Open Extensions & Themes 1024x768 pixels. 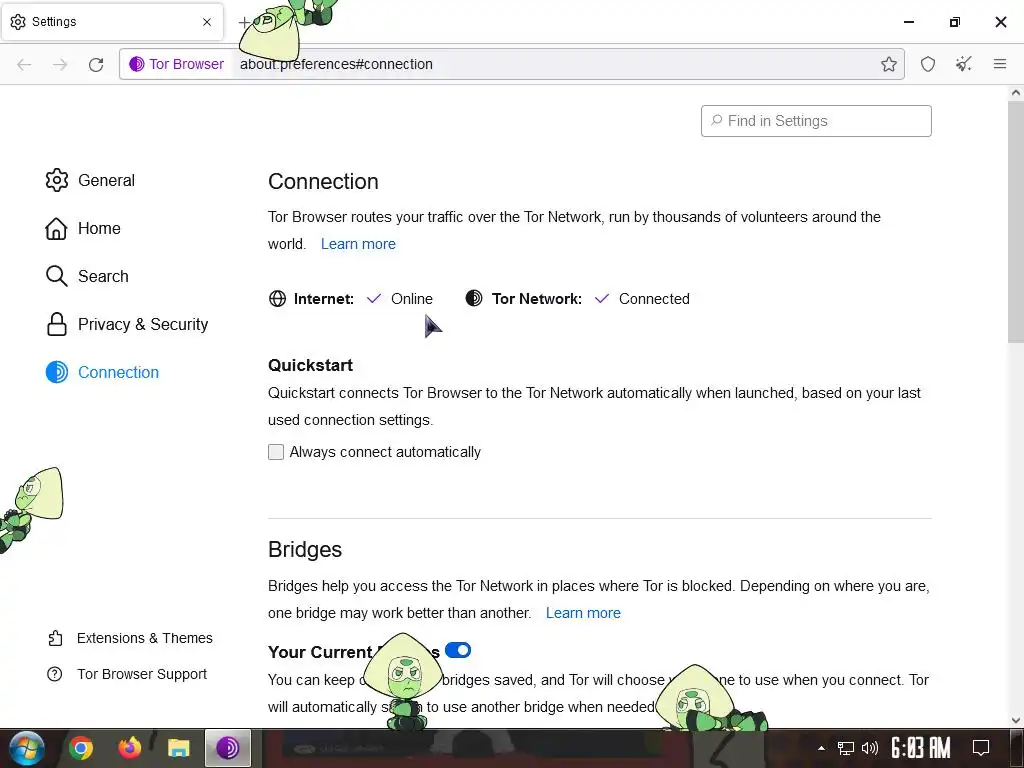click(x=130, y=638)
